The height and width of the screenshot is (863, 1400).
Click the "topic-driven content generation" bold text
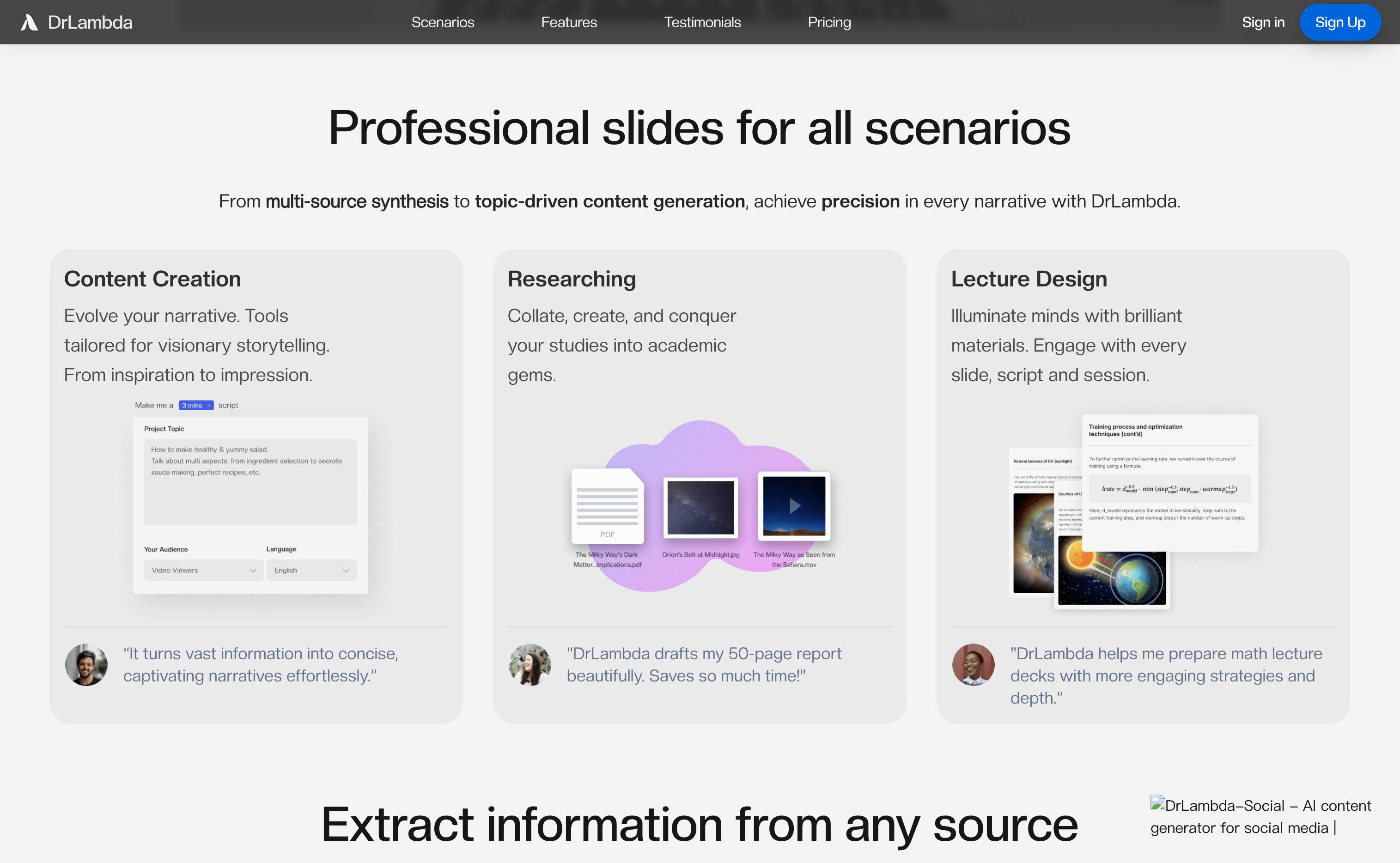[x=609, y=201]
